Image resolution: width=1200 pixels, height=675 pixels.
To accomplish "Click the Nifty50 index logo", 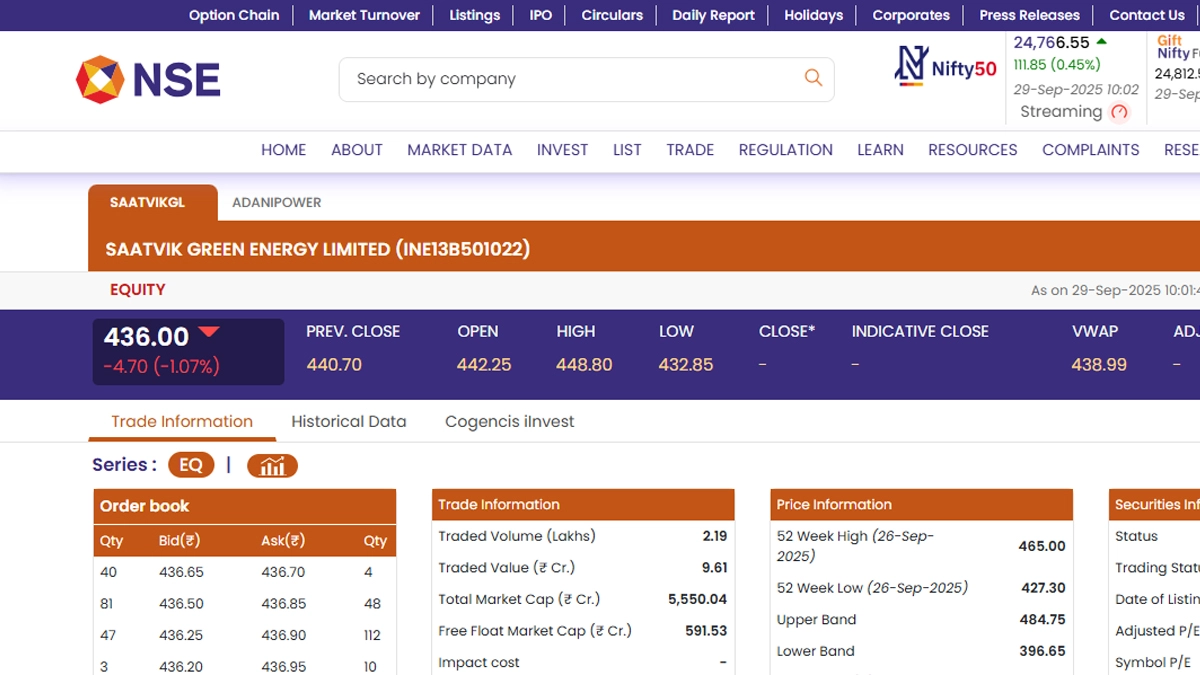I will coord(945,66).
